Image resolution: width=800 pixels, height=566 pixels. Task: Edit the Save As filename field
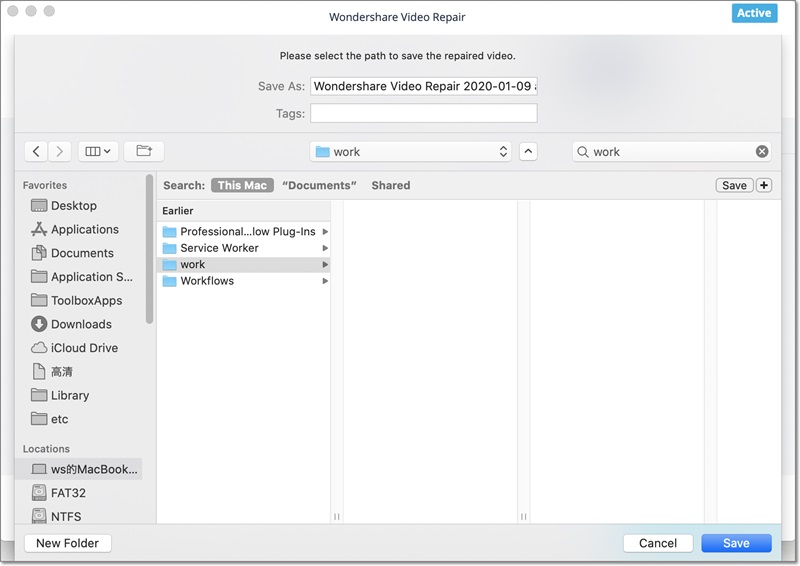pos(423,86)
